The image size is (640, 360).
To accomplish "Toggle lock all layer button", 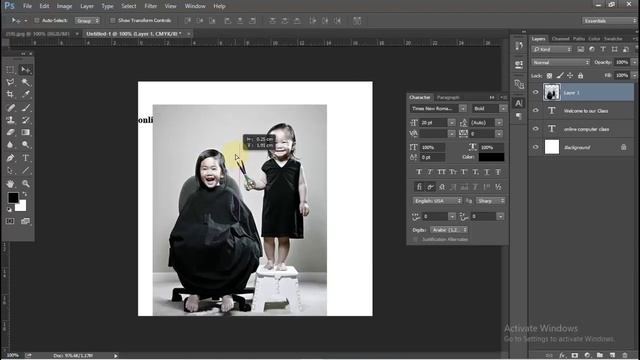I will [x=580, y=76].
